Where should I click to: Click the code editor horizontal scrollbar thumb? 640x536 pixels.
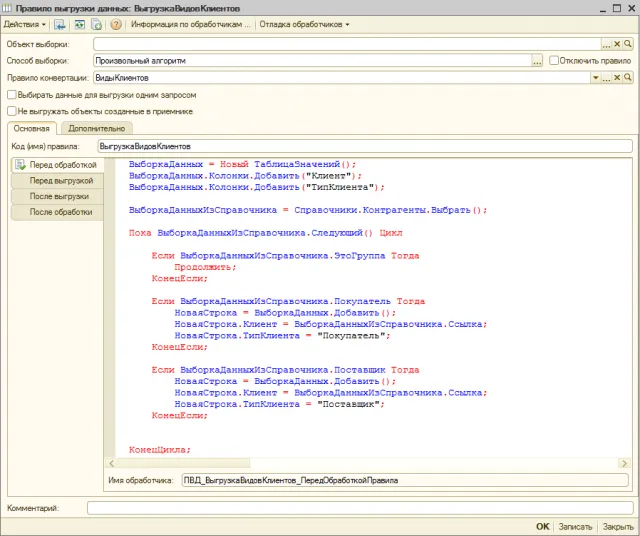183,463
